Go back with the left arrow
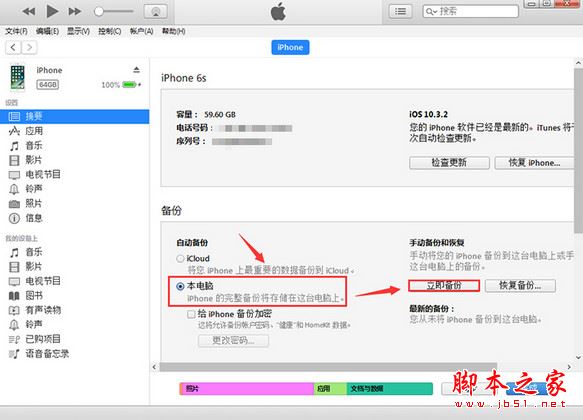 (x=13, y=47)
